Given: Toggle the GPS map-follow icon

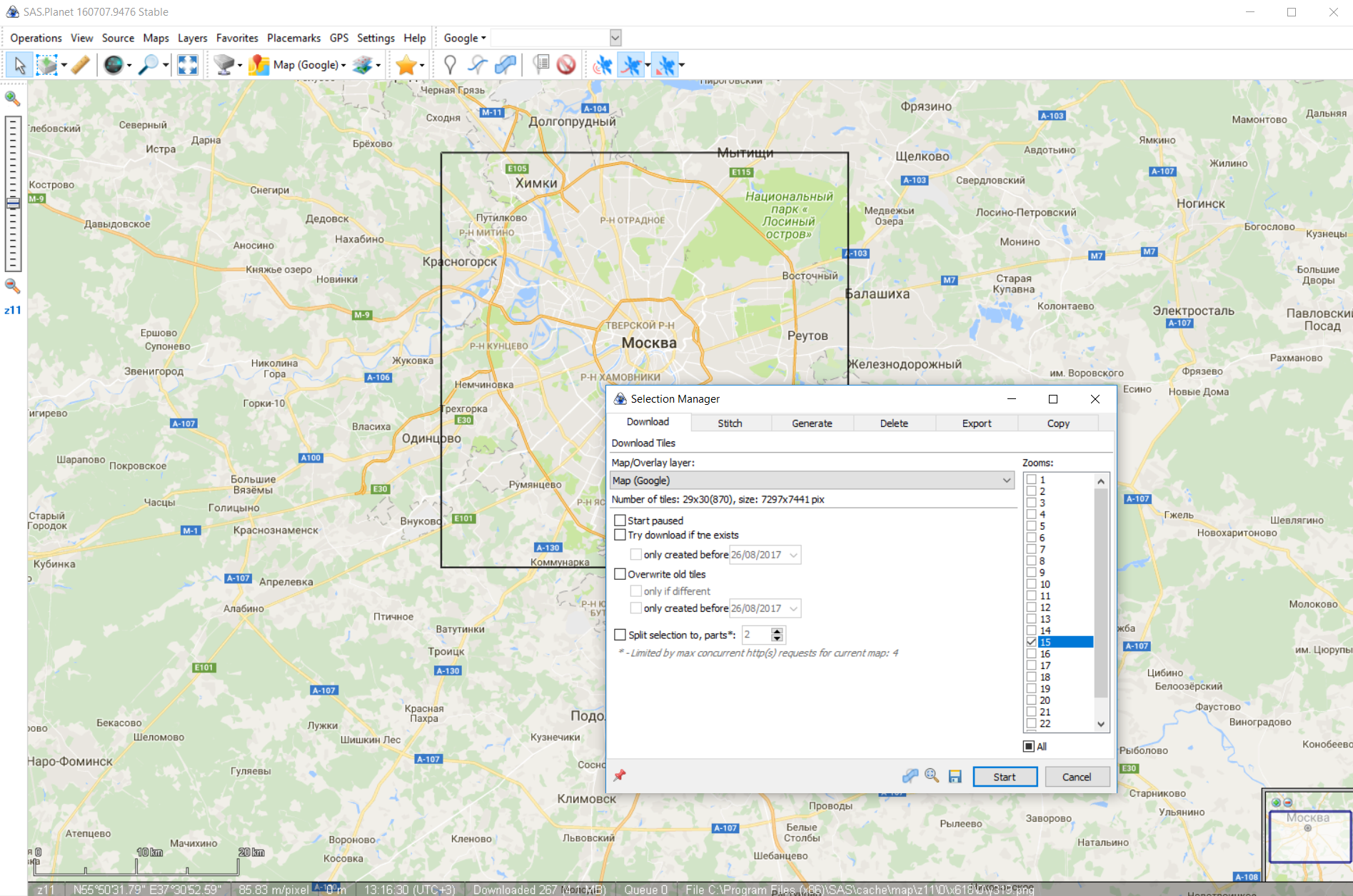Looking at the screenshot, I should pos(665,65).
